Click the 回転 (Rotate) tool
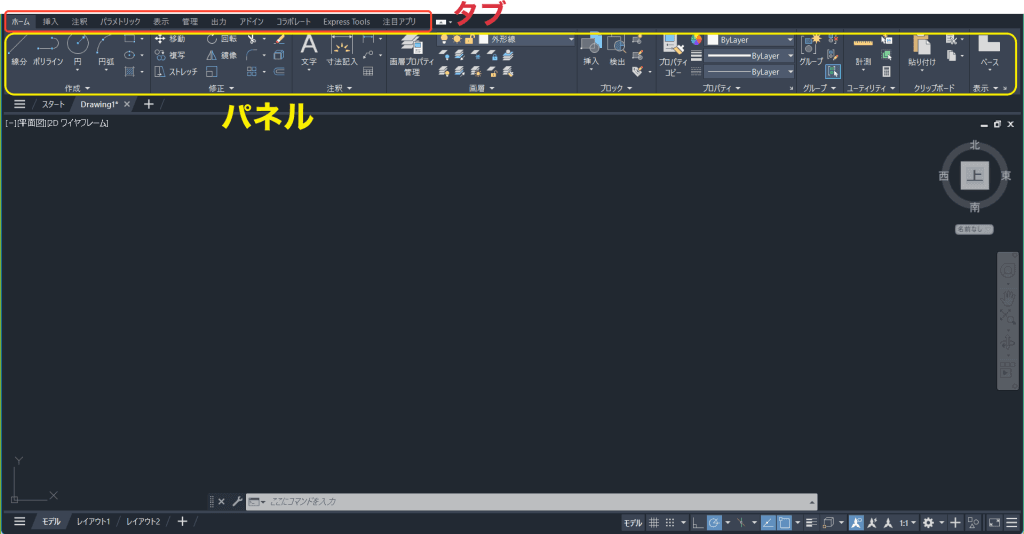The width and height of the screenshot is (1024, 534). [x=222, y=39]
